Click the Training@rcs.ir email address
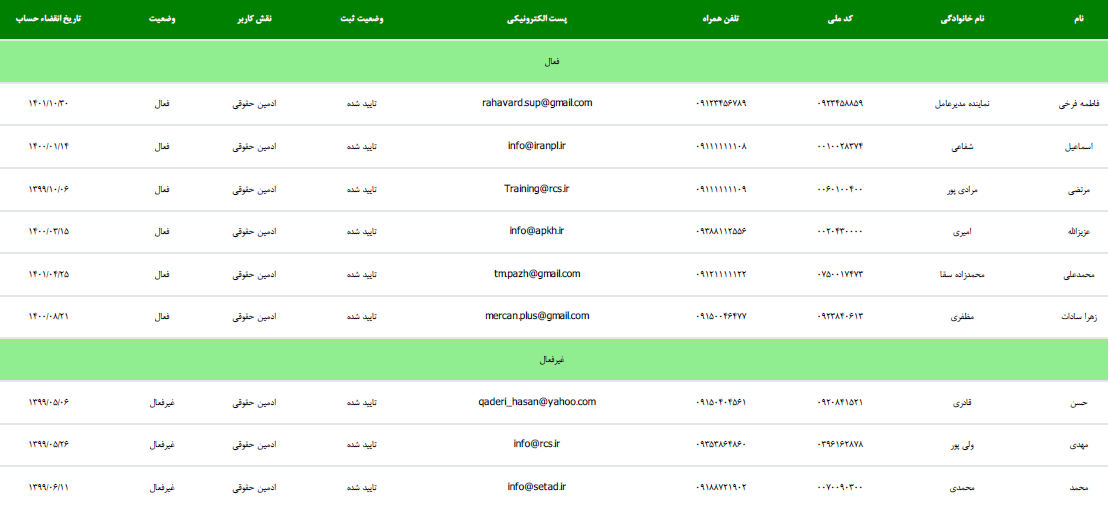This screenshot has width=1108, height=508. 537,188
